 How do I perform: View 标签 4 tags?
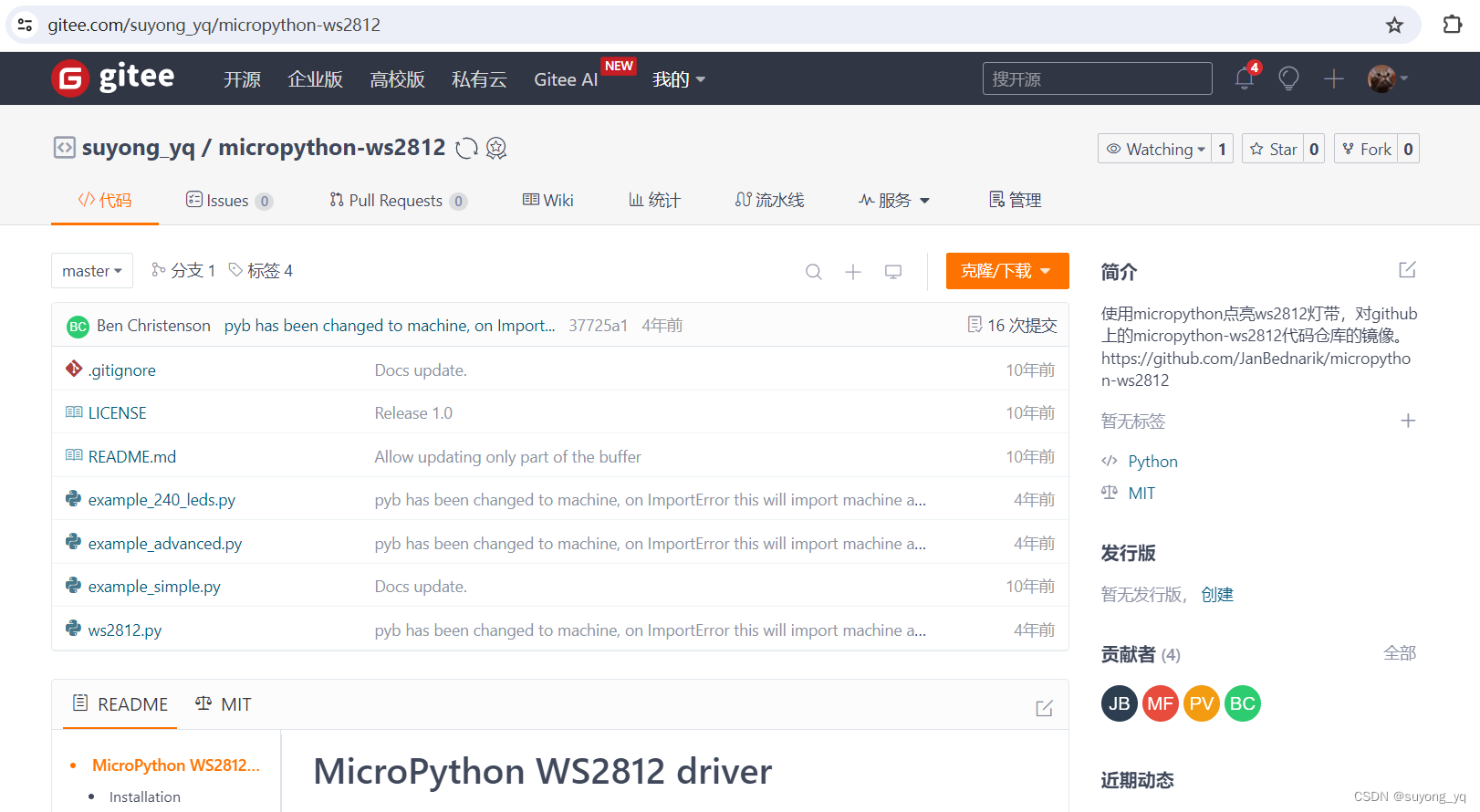point(261,270)
